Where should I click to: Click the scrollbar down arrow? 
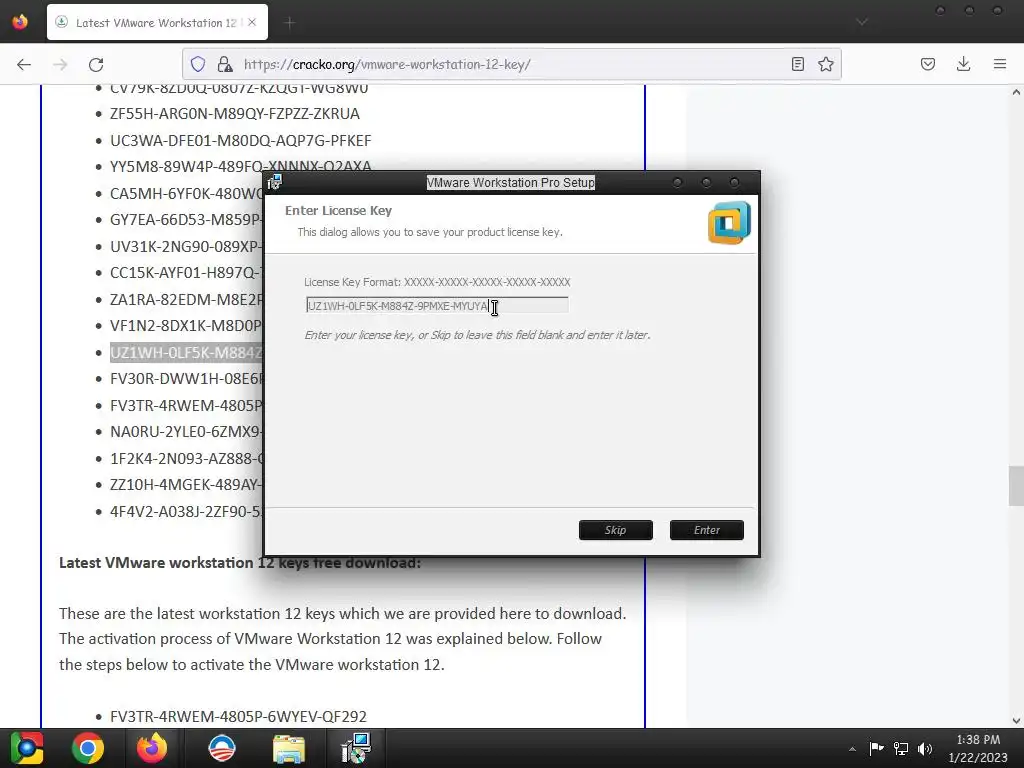click(1016, 721)
